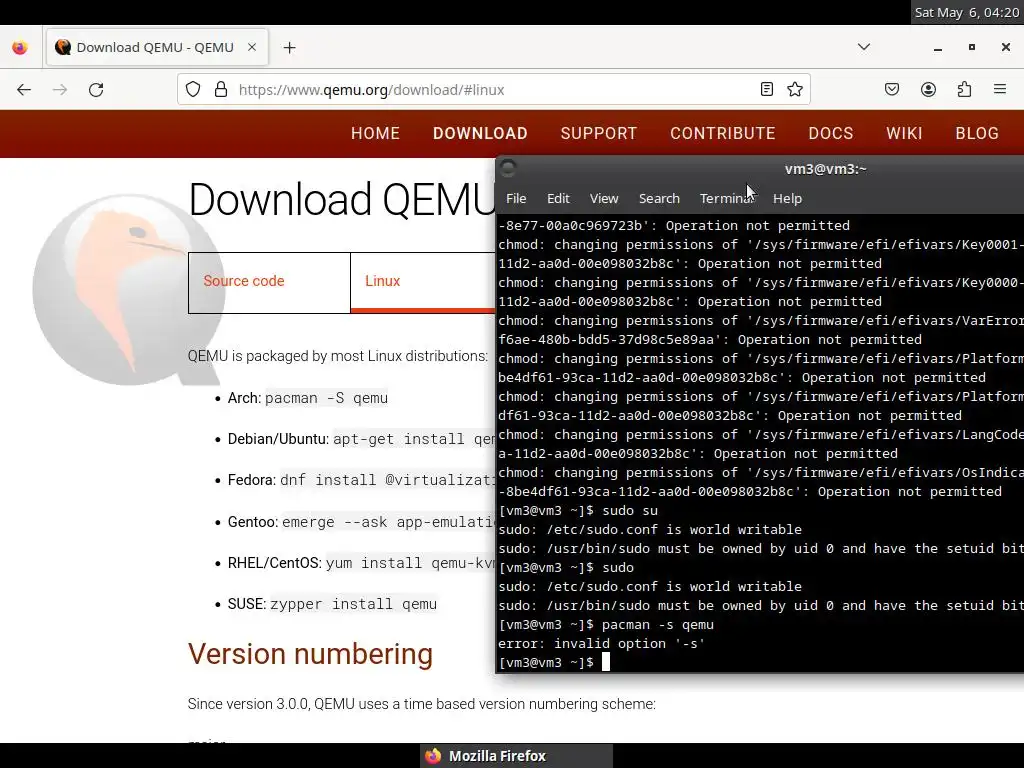Select the Download QEMU - QEMU tab
This screenshot has width=1024, height=768.
coord(157,47)
